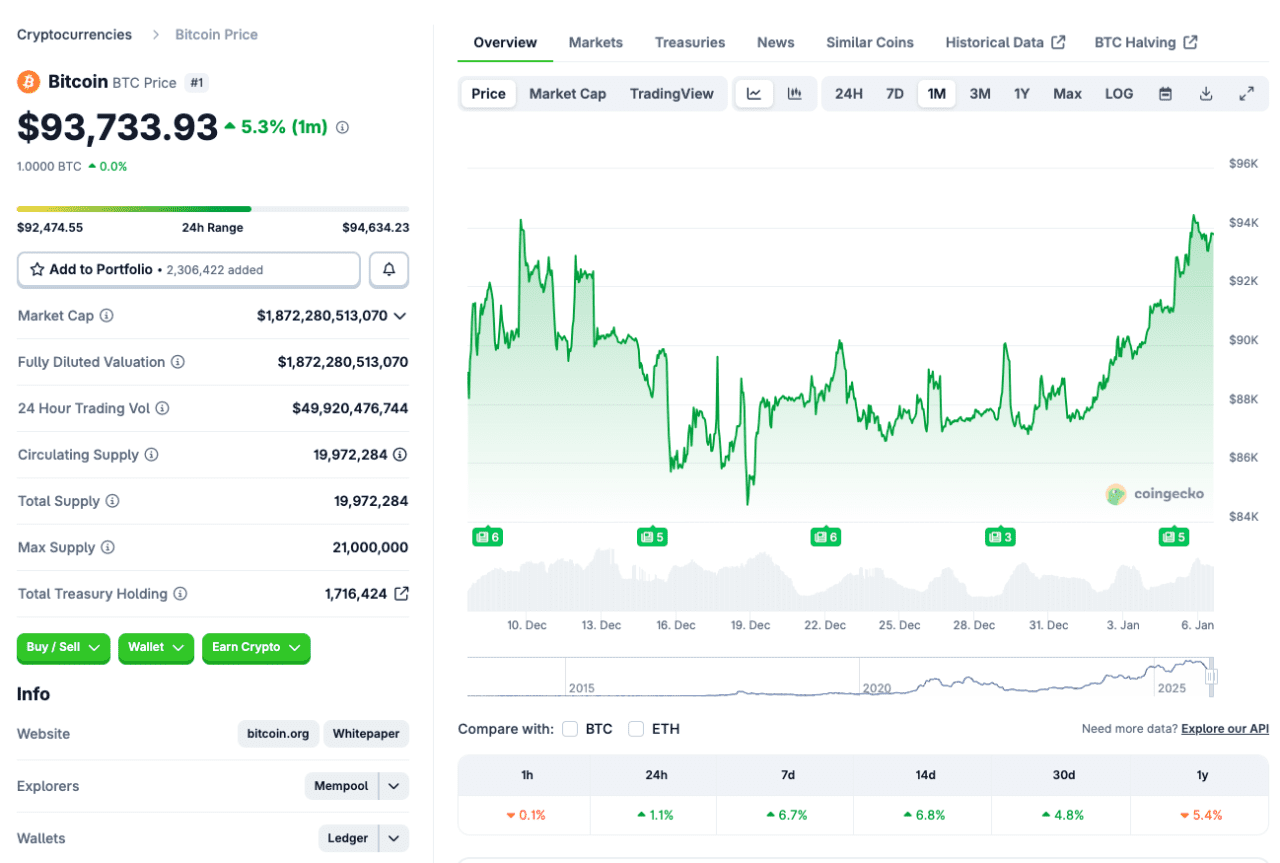This screenshot has height=863, width=1280.
Task: Expand chart to fullscreen icon
Action: point(1247,94)
